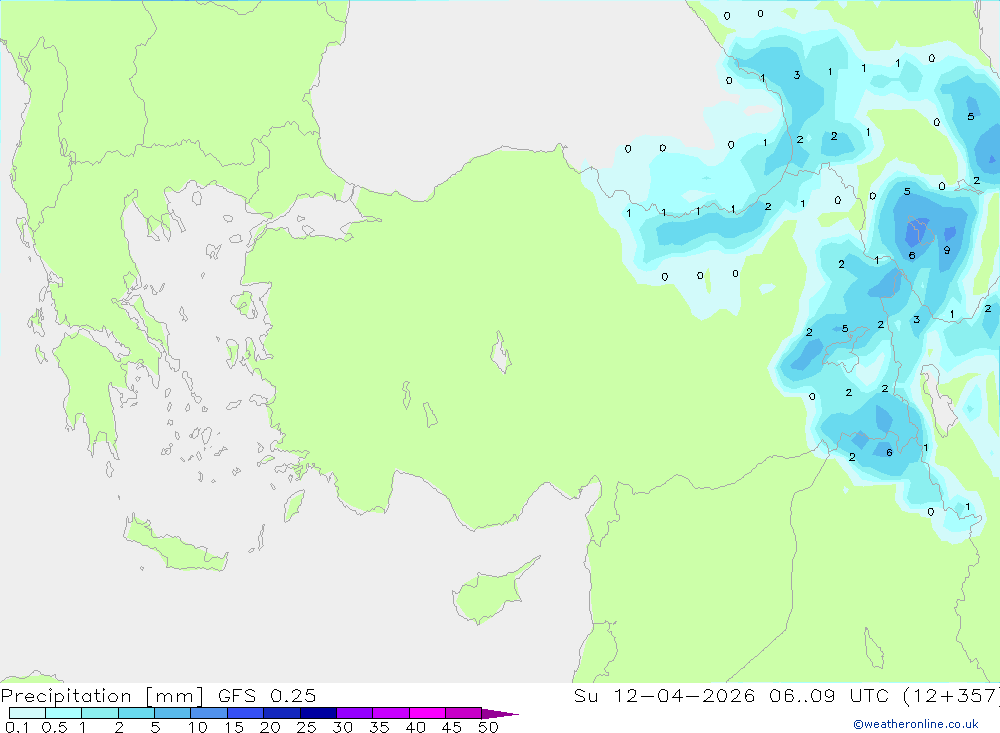Image resolution: width=1000 pixels, height=733 pixels.
Task: Select the legend swatch between 35 and 40
Action: tap(391, 713)
